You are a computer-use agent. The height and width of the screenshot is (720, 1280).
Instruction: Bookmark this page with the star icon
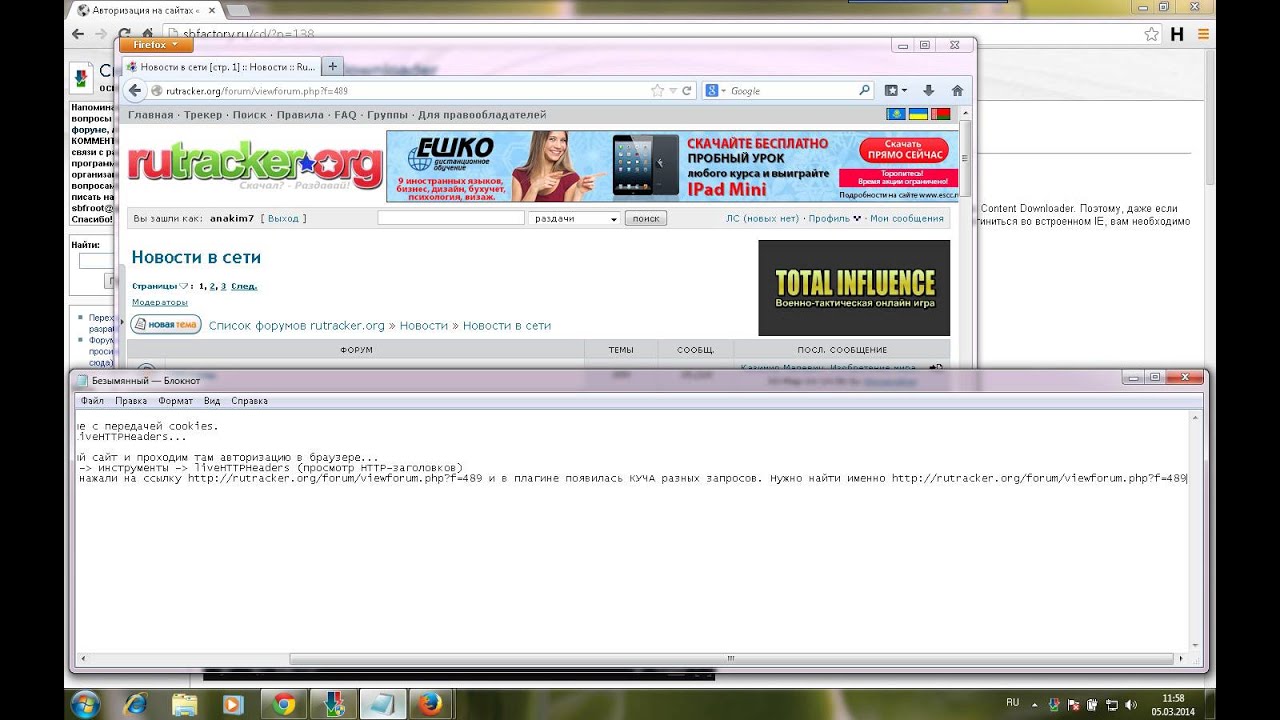click(657, 90)
